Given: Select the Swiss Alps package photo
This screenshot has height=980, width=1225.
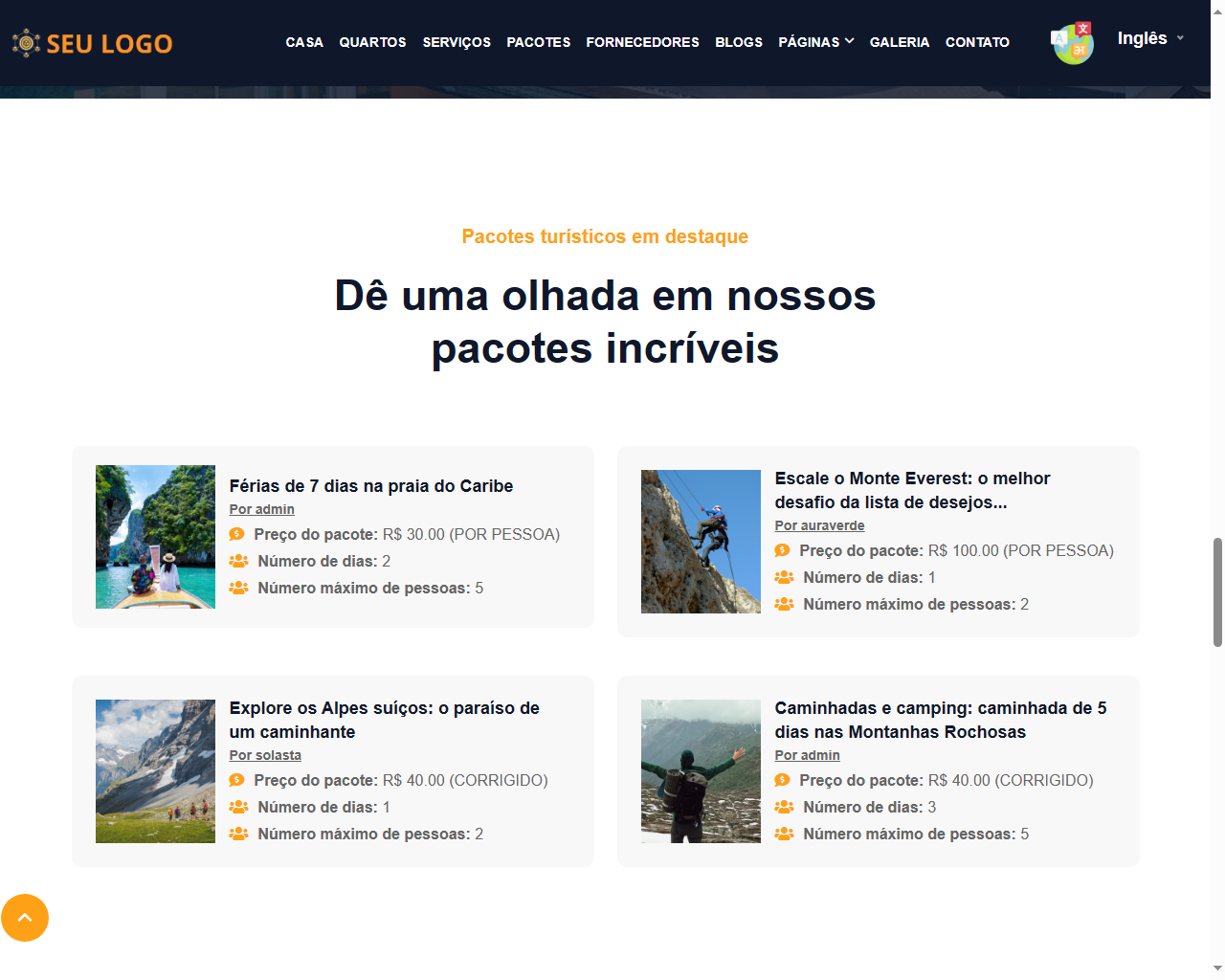Looking at the screenshot, I should (x=155, y=771).
